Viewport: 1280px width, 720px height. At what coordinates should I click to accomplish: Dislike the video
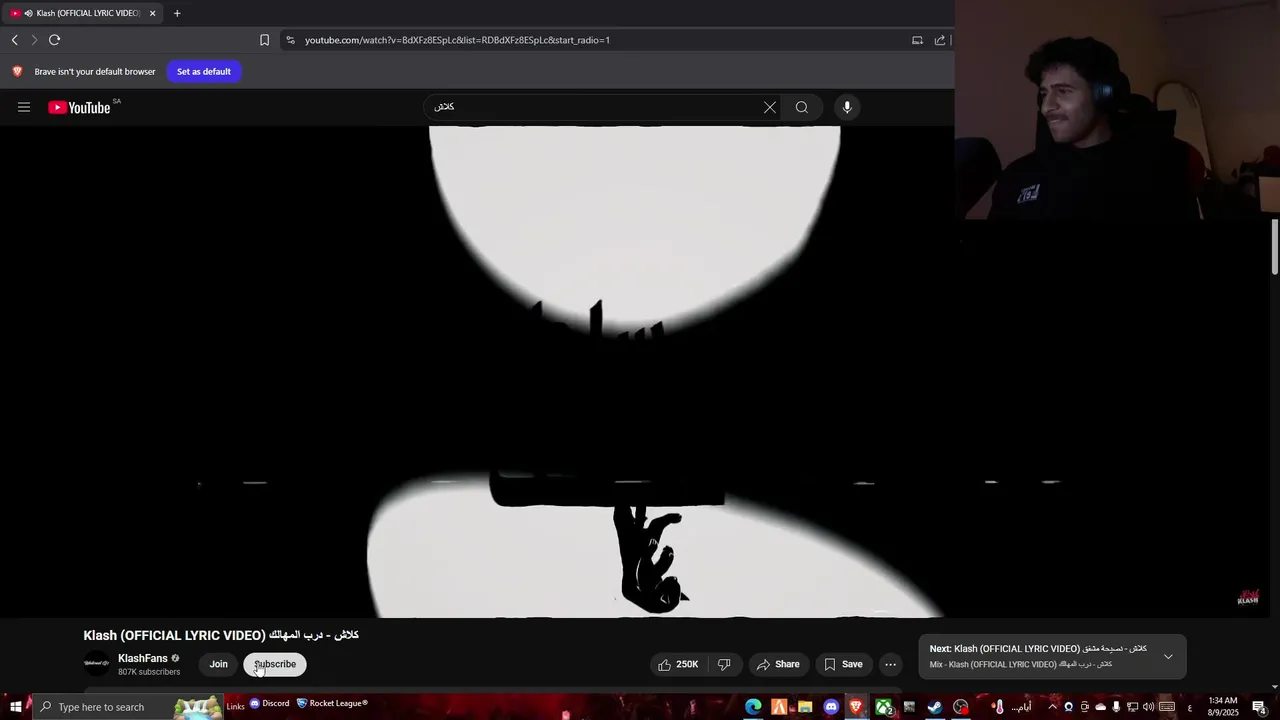(724, 664)
